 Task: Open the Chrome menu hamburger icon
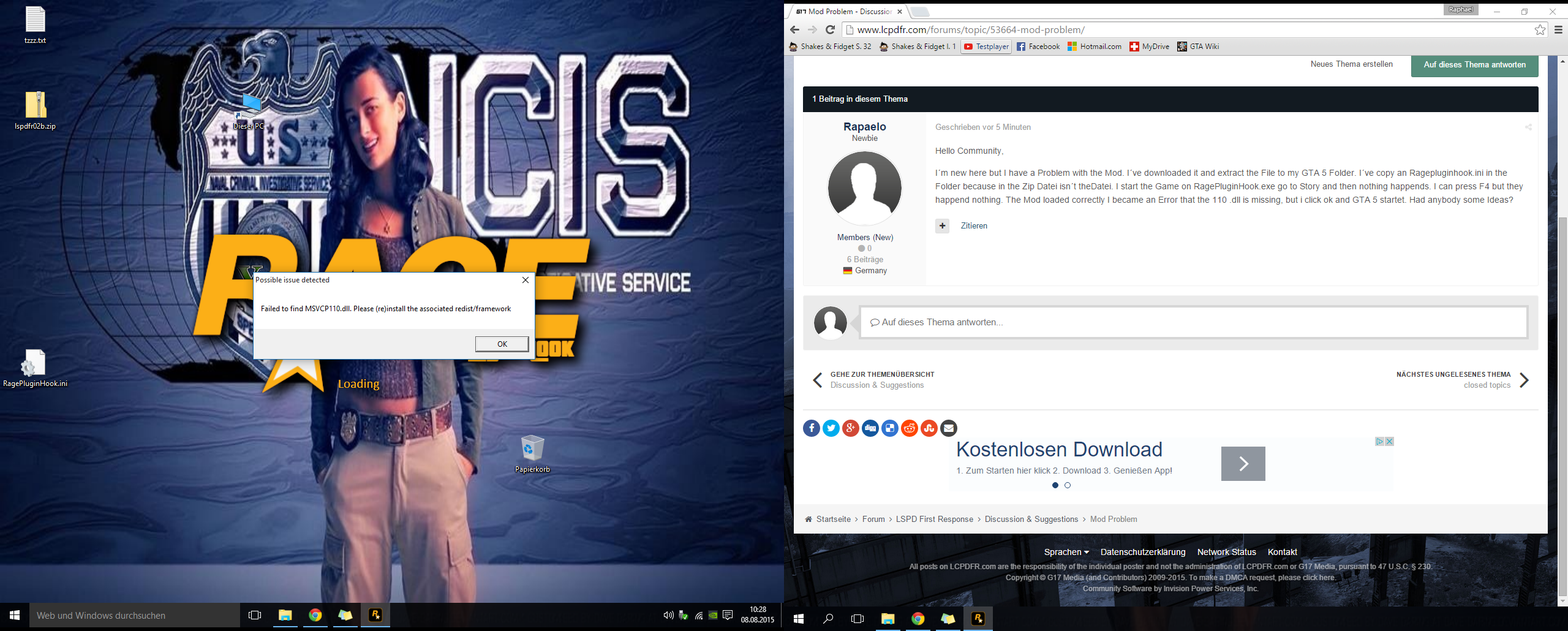tap(1558, 29)
